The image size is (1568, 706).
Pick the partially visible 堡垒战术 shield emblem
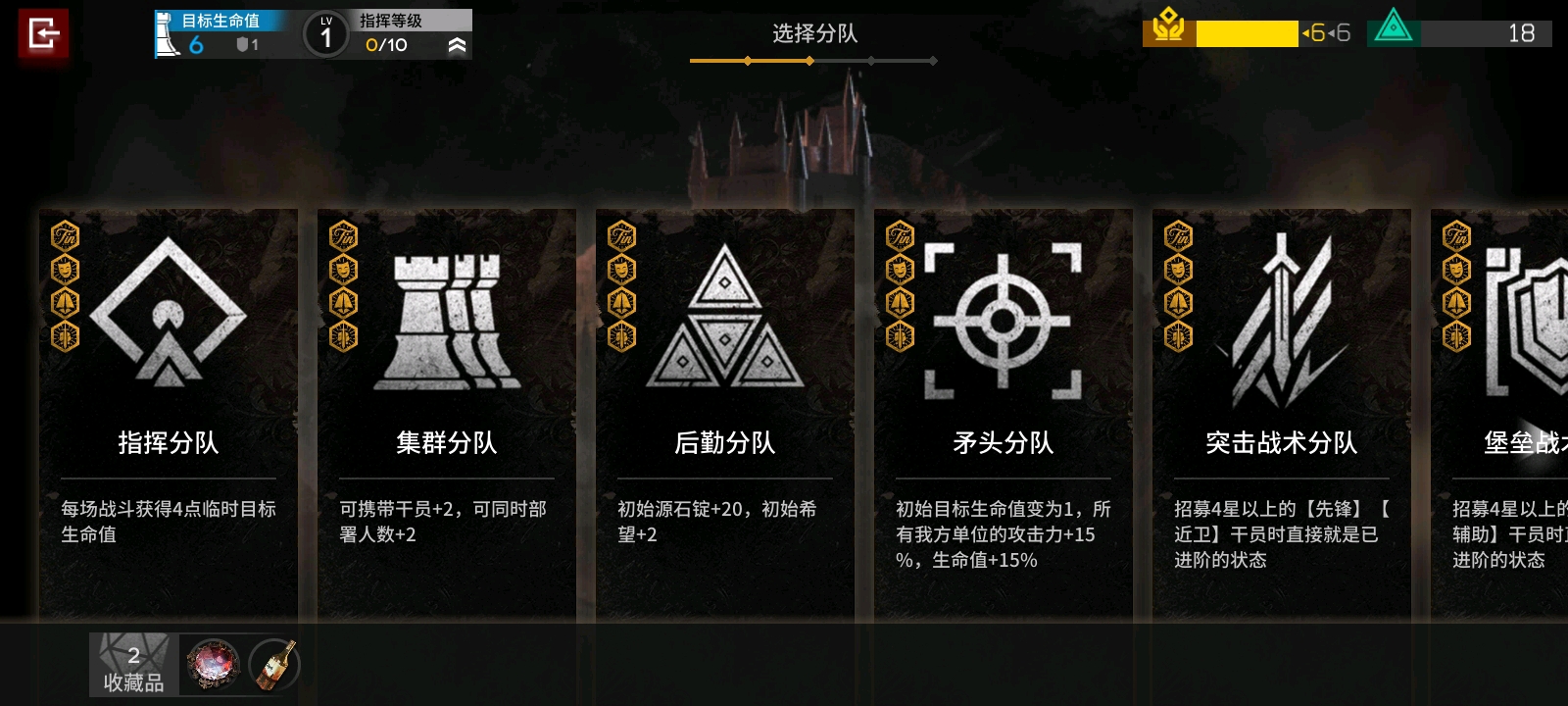click(x=1526, y=321)
